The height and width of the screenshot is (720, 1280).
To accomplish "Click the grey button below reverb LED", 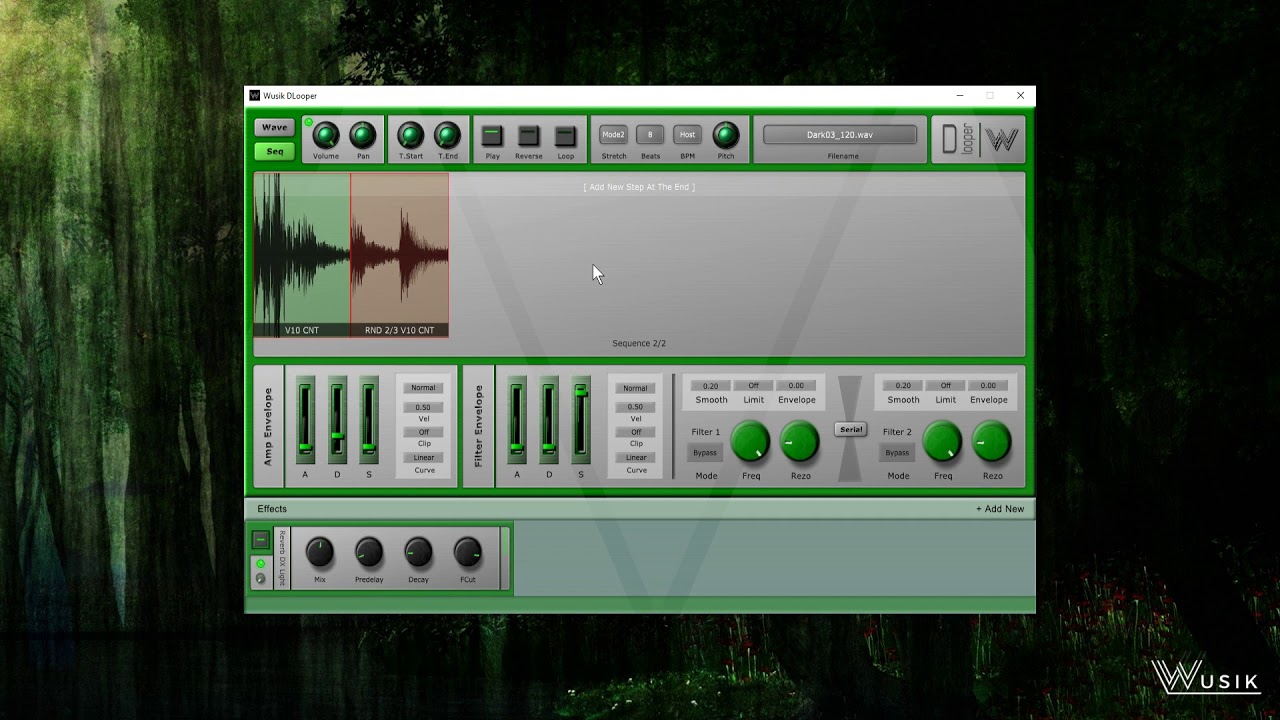I will point(261,578).
